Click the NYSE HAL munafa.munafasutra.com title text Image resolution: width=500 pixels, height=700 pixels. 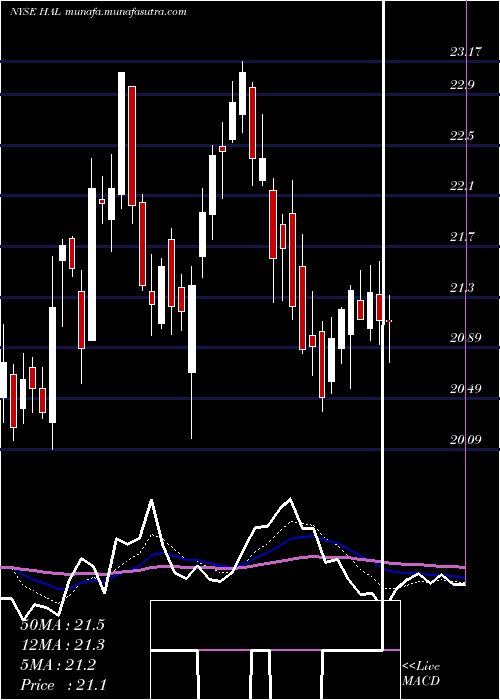coord(98,12)
